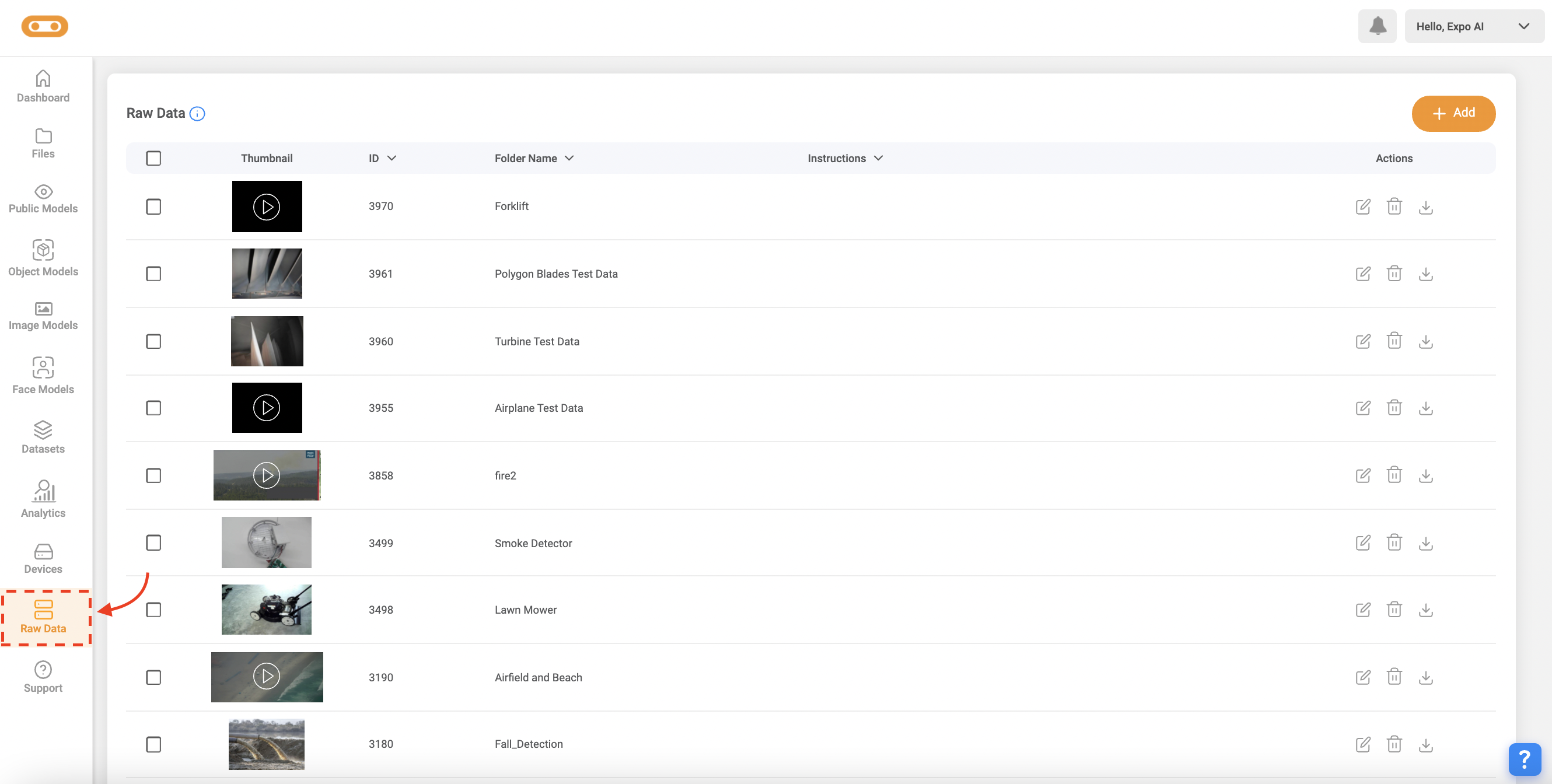Open the Hello, Expo AI user menu
This screenshot has width=1552, height=784.
[x=1473, y=26]
